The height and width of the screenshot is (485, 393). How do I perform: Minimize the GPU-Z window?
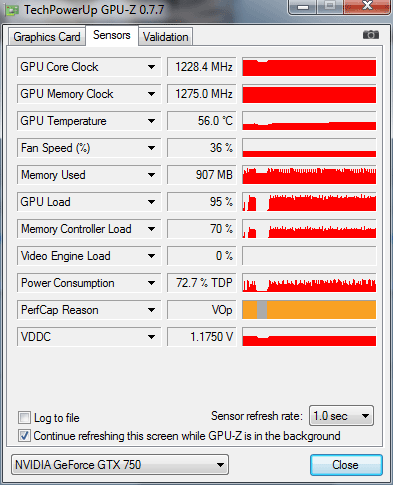coord(303,7)
